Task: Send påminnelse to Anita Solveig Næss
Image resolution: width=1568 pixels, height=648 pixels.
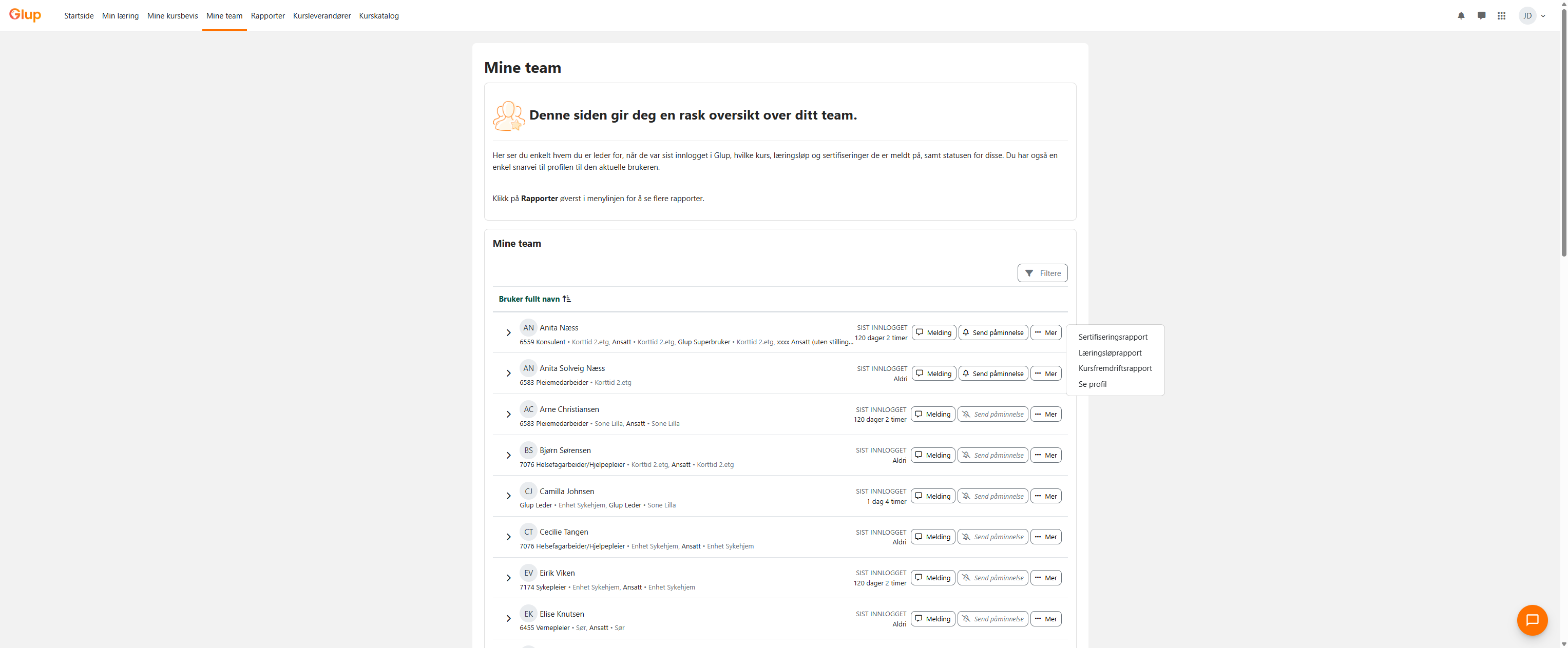Action: (x=993, y=374)
